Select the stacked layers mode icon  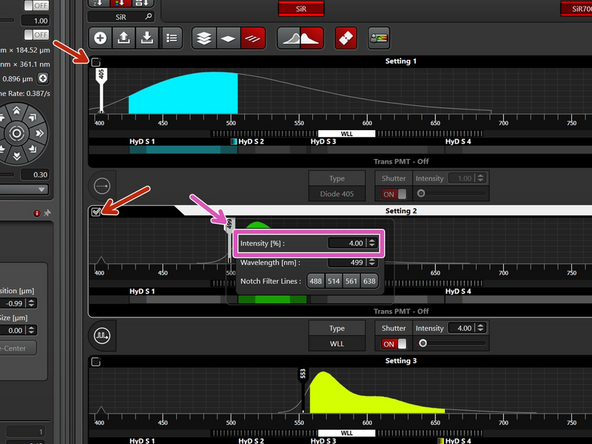point(204,38)
